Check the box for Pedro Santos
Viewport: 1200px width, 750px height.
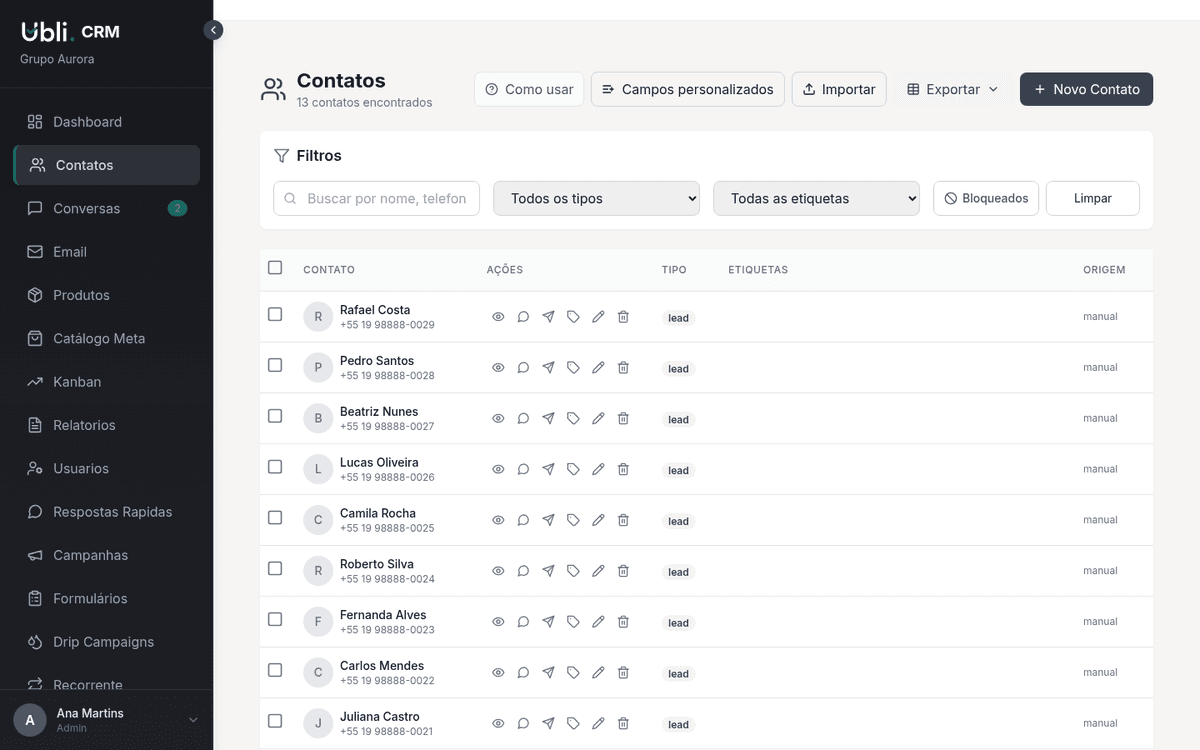tap(275, 365)
